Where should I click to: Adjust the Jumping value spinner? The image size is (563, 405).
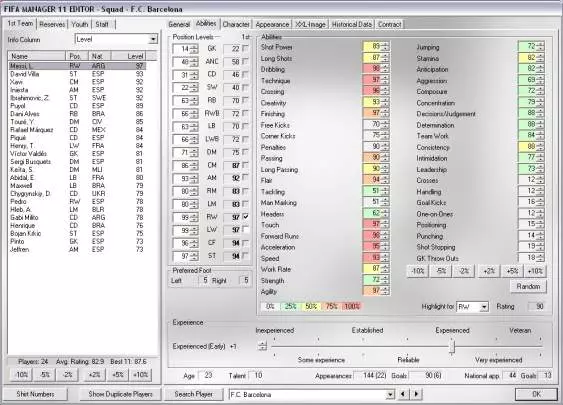click(x=540, y=46)
